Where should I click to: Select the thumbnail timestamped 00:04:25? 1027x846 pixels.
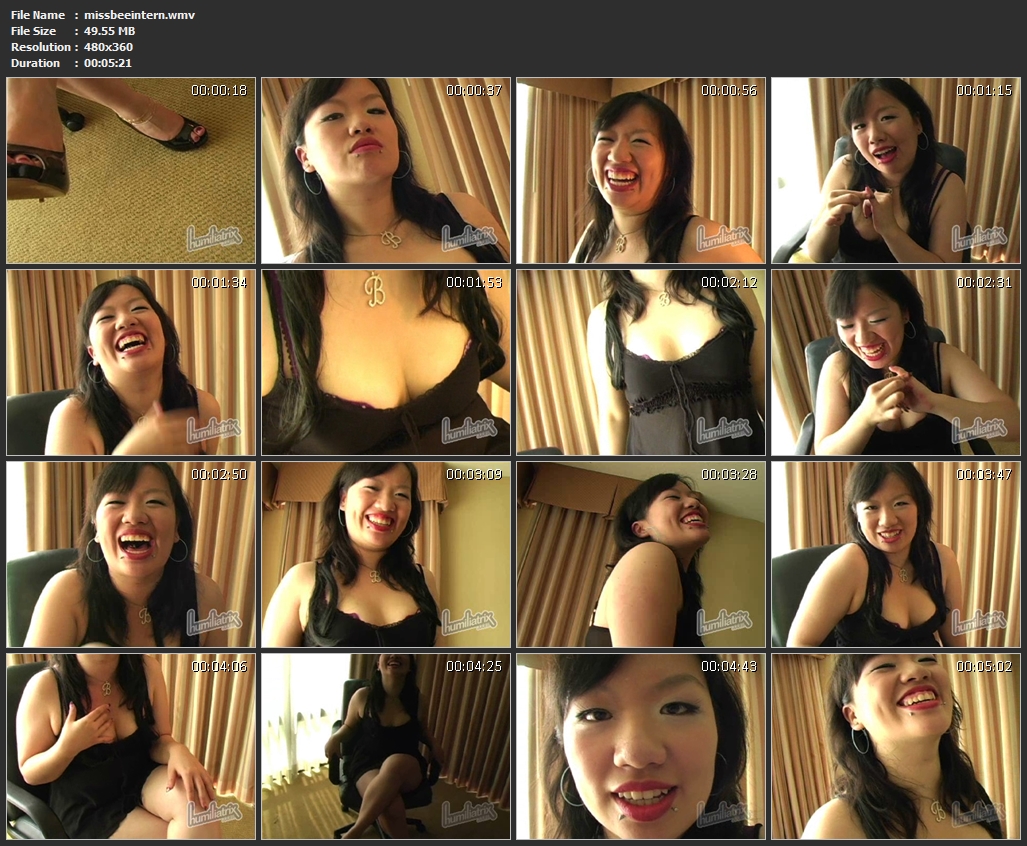(x=386, y=747)
